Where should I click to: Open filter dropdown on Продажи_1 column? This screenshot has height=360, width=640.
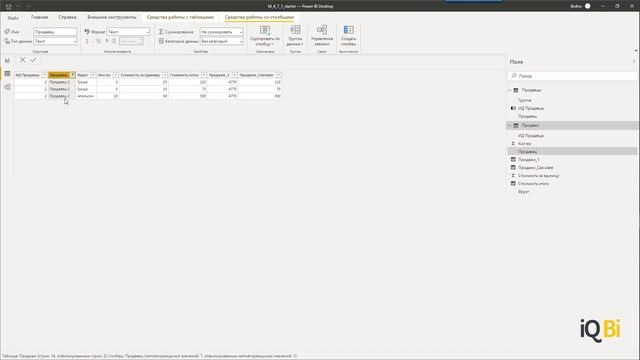click(235, 75)
